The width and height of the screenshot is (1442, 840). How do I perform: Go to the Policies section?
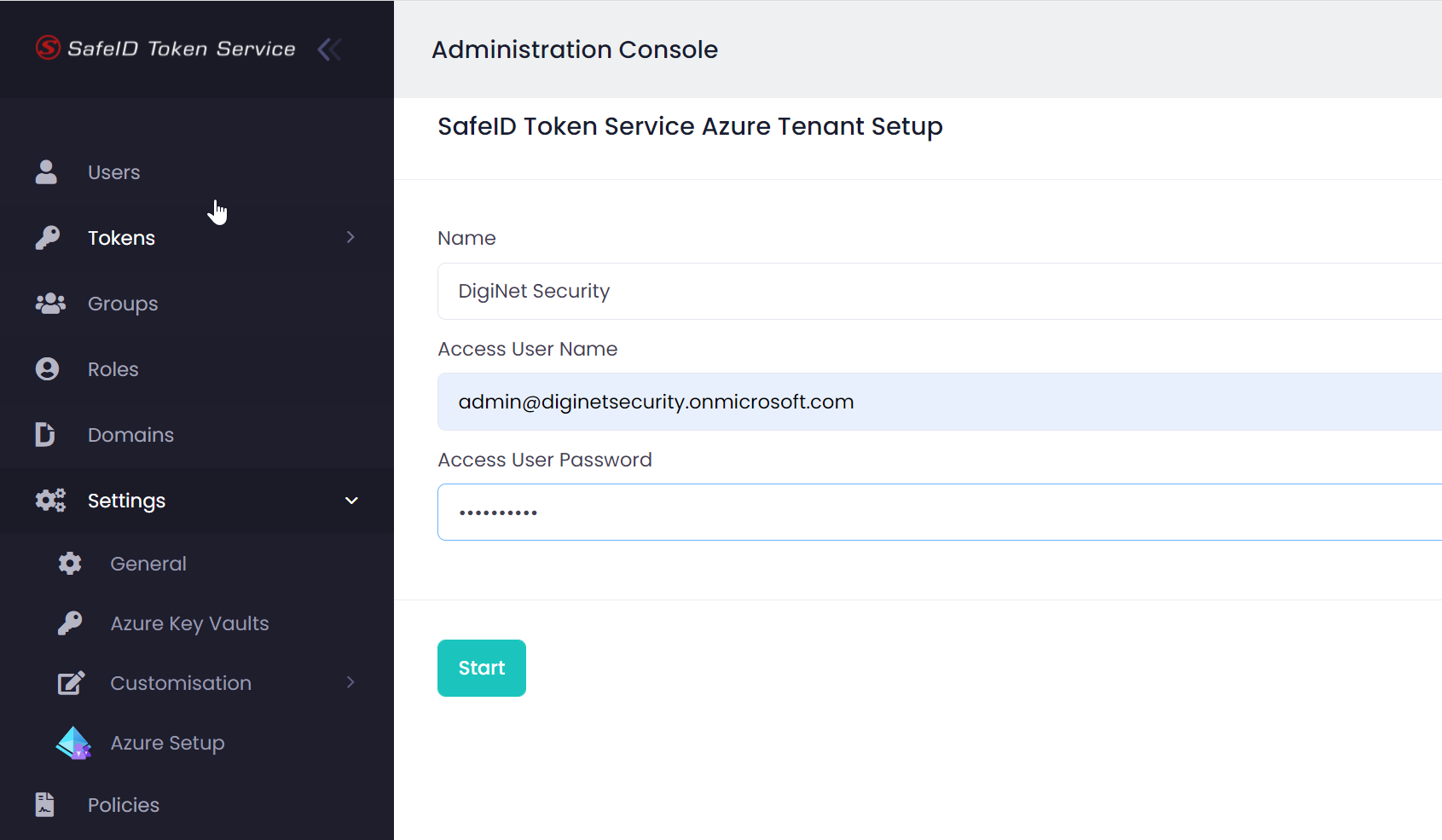point(124,805)
